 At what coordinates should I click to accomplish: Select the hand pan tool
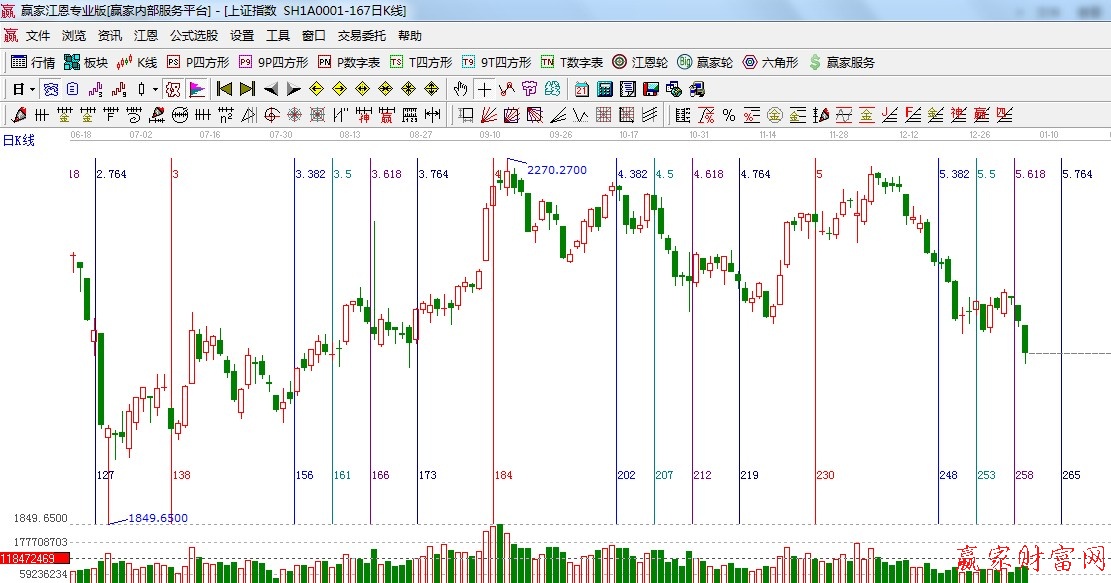460,89
